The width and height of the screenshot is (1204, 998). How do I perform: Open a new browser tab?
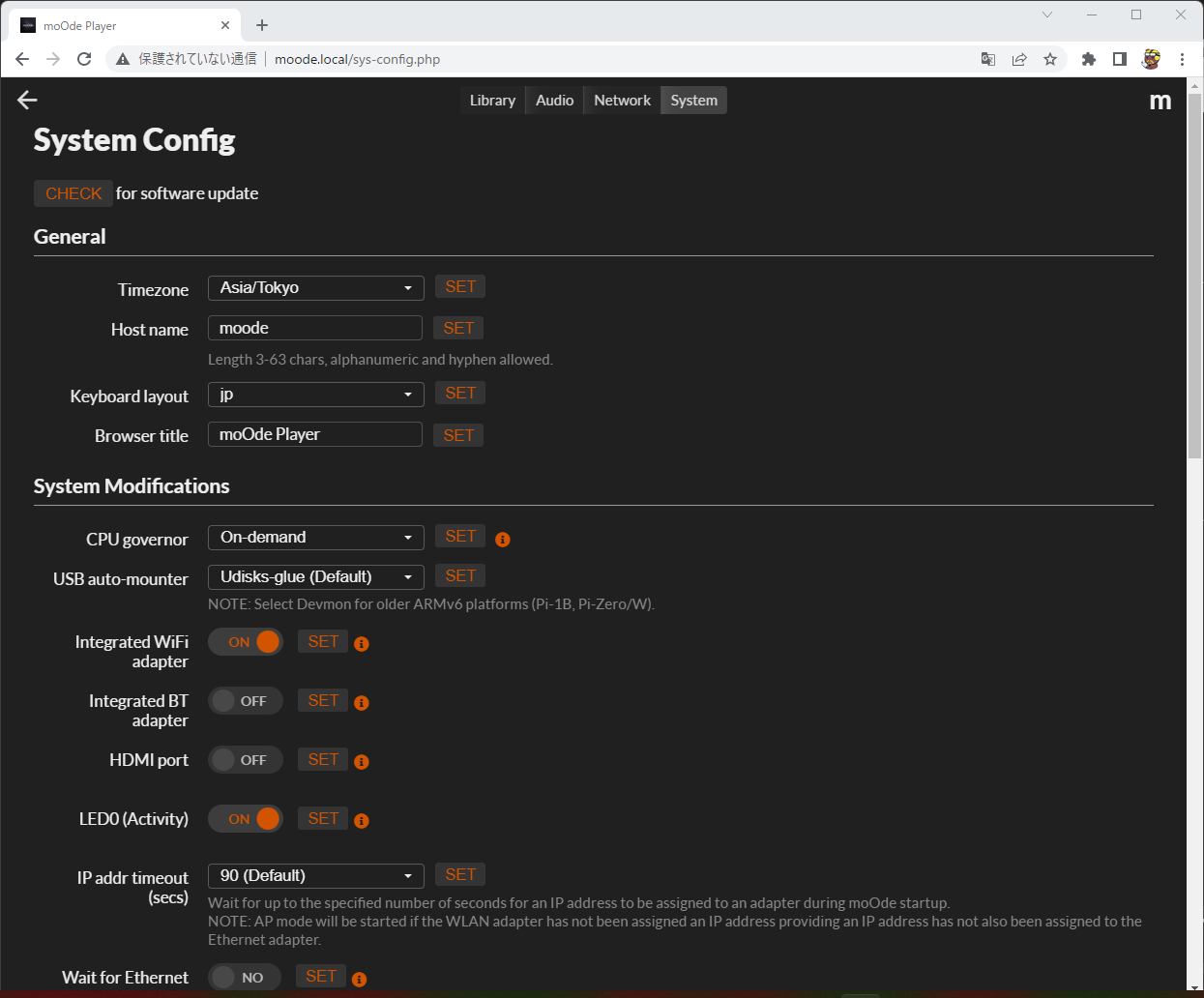point(262,25)
